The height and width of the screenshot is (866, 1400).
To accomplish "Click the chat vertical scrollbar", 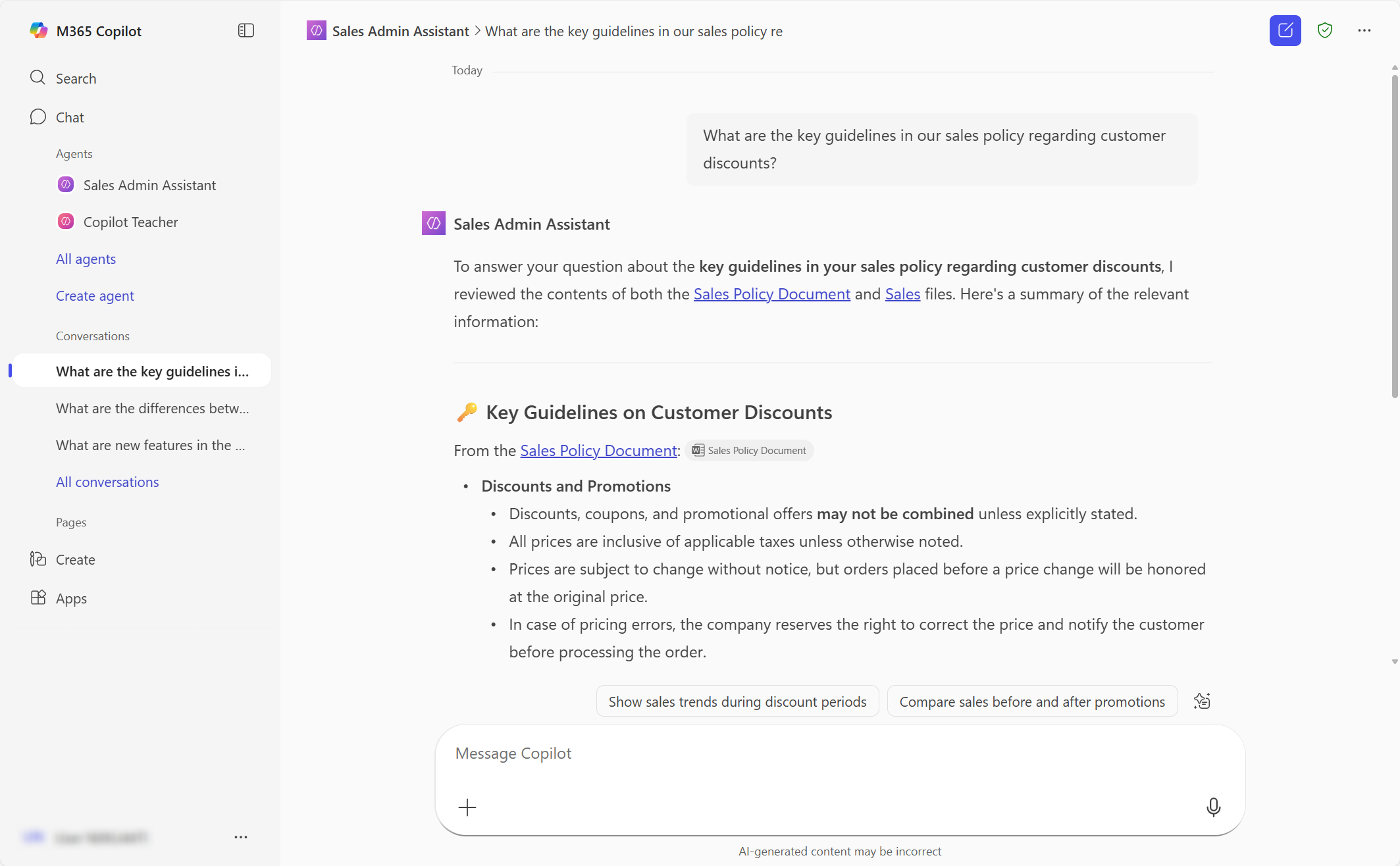I will pyautogui.click(x=1394, y=237).
